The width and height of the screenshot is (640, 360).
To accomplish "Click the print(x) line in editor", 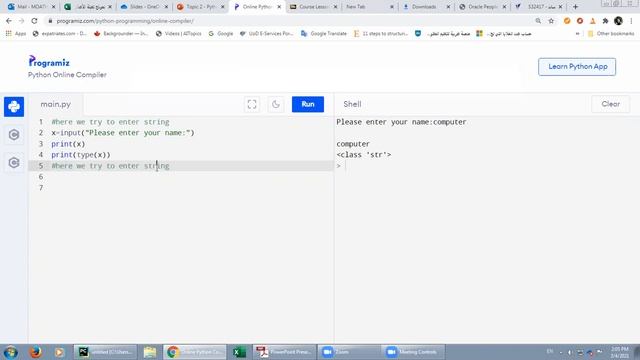I will pyautogui.click(x=68, y=144).
